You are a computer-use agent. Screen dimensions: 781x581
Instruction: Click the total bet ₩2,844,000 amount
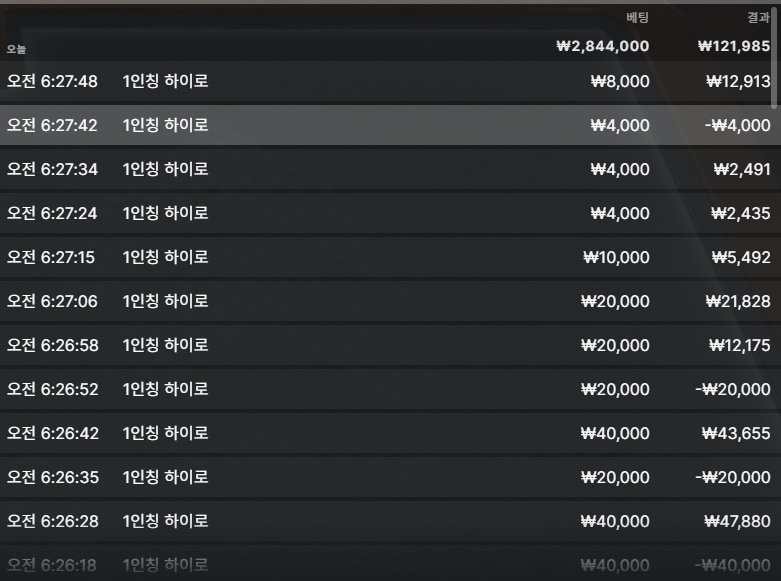603,46
